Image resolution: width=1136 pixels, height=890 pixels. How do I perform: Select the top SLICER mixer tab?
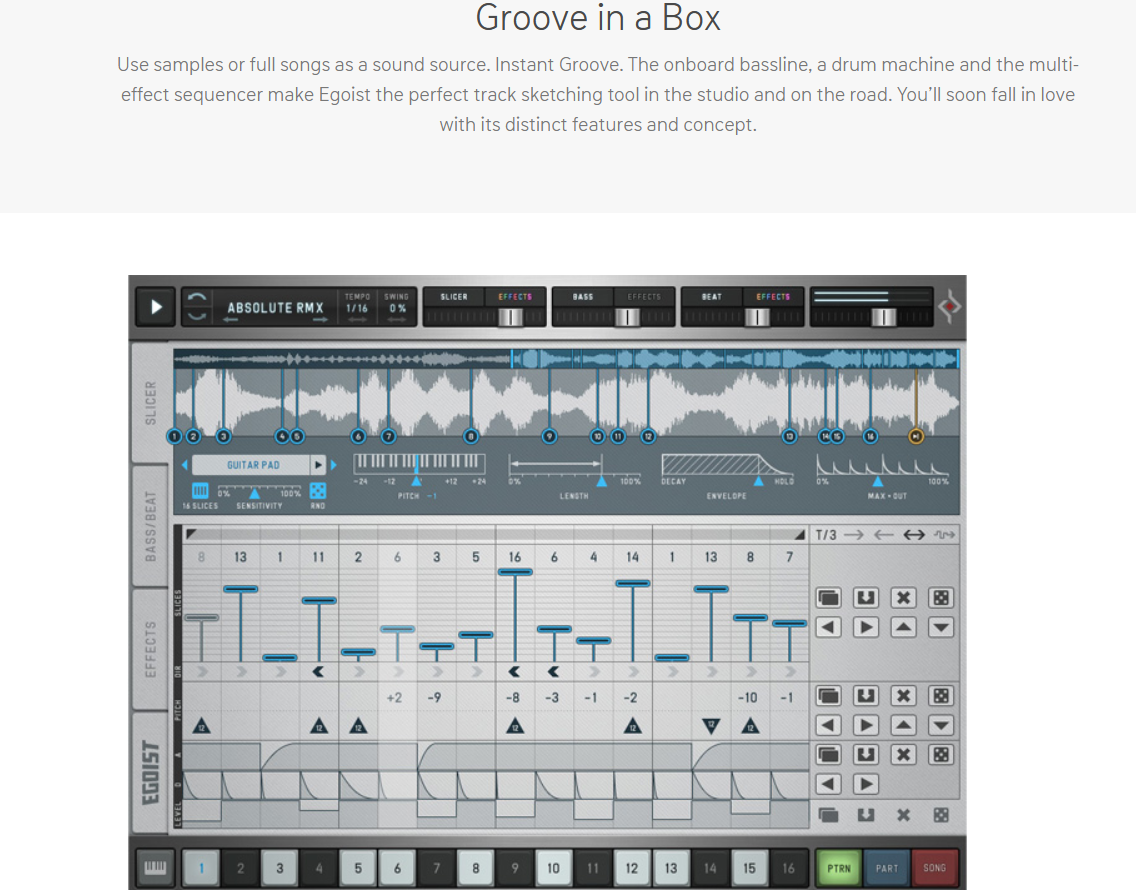tap(454, 296)
